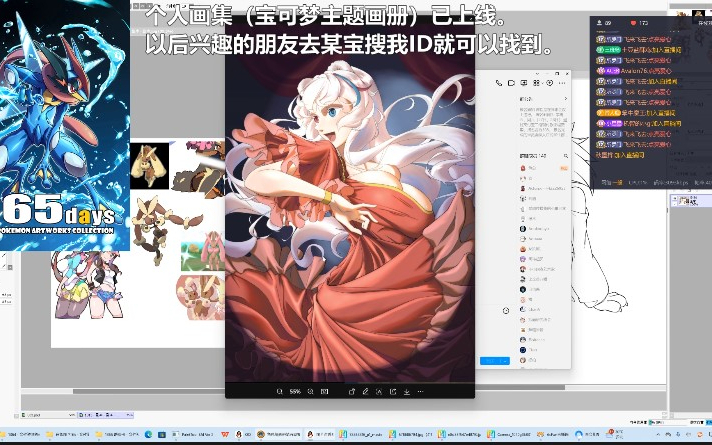Start a voice call in the chat window
The height and width of the screenshot is (445, 712).
(x=499, y=83)
